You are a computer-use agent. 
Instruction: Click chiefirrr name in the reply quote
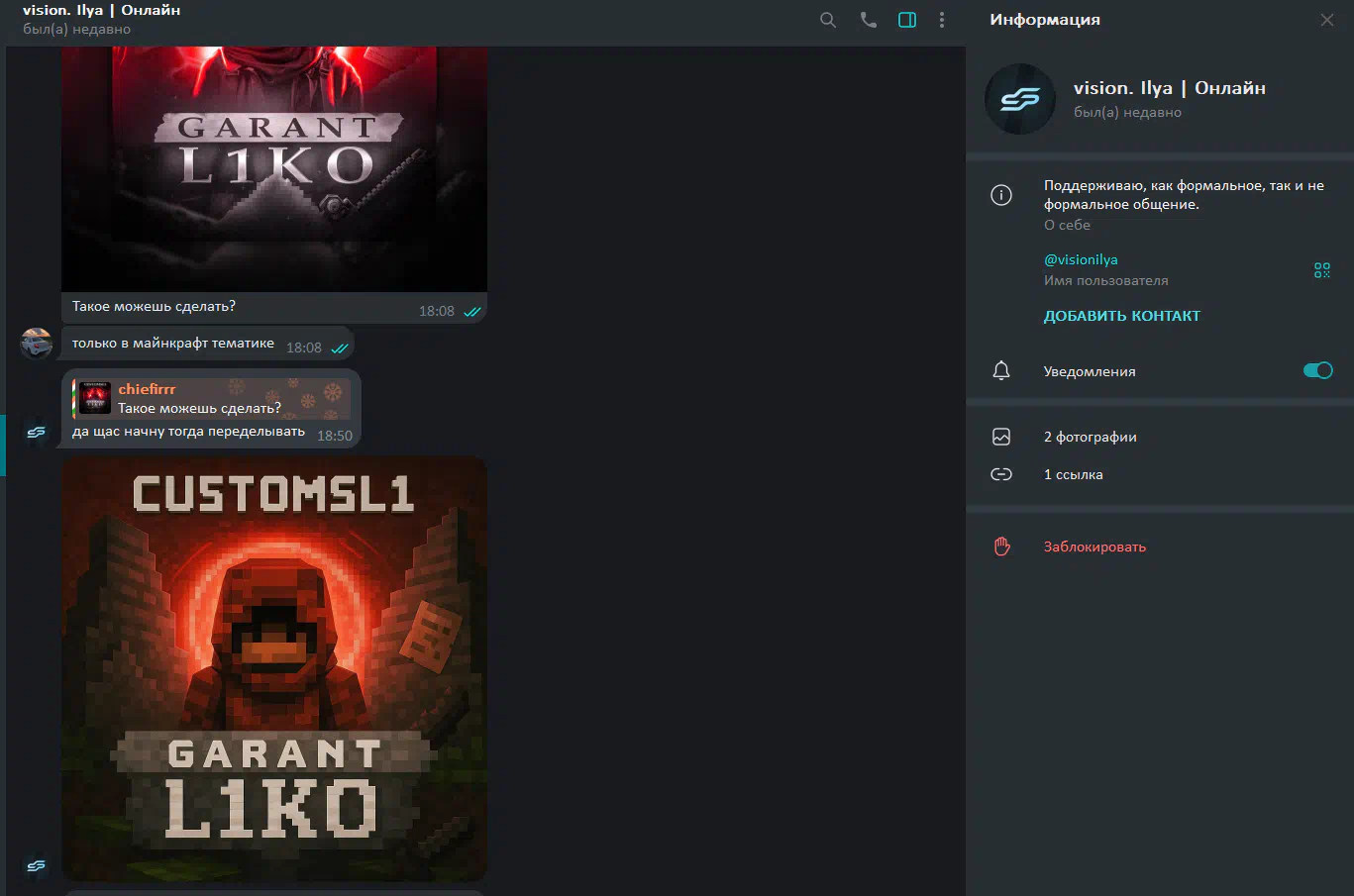(147, 389)
